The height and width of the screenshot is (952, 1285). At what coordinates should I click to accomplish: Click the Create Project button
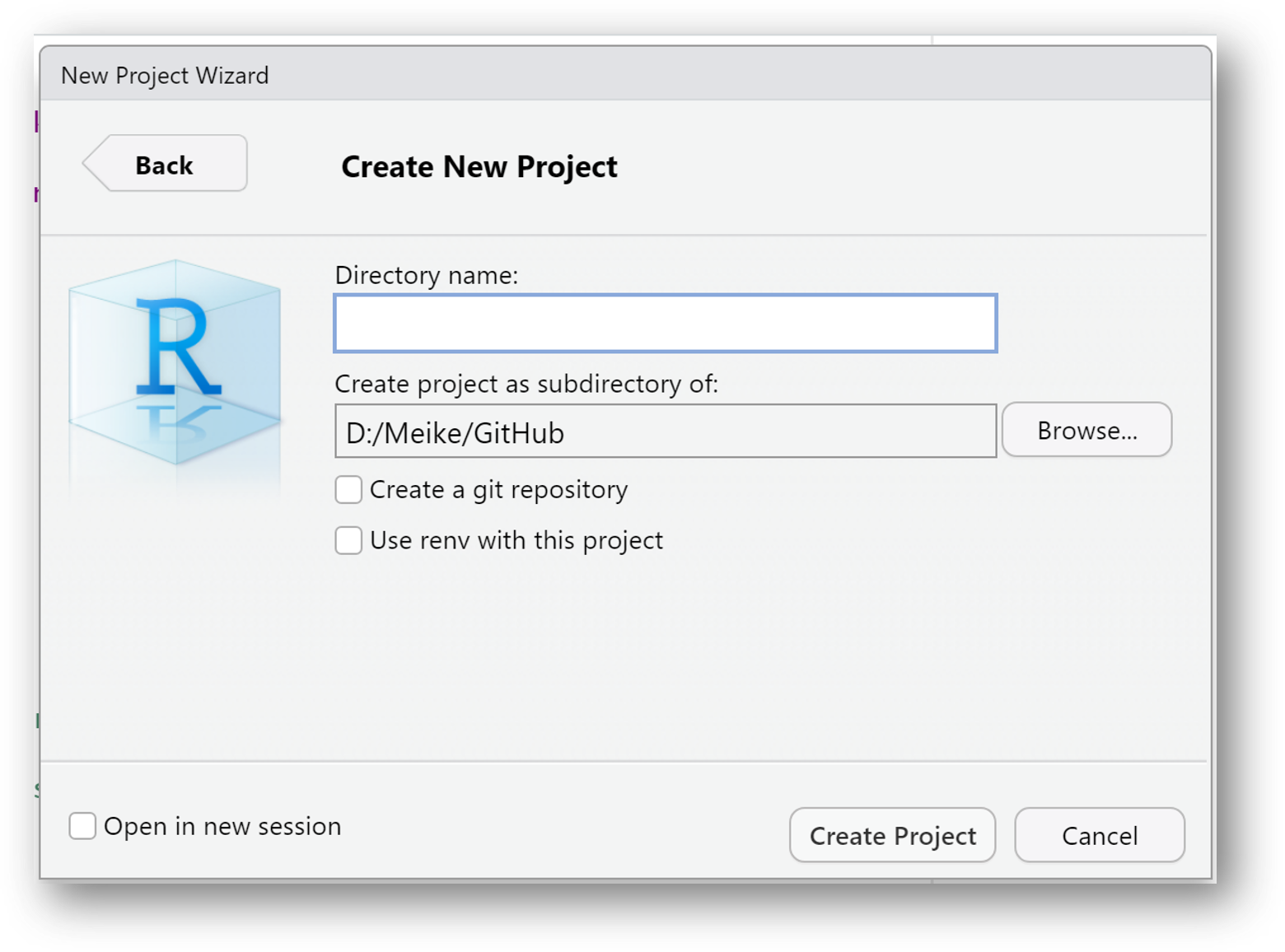click(x=891, y=835)
